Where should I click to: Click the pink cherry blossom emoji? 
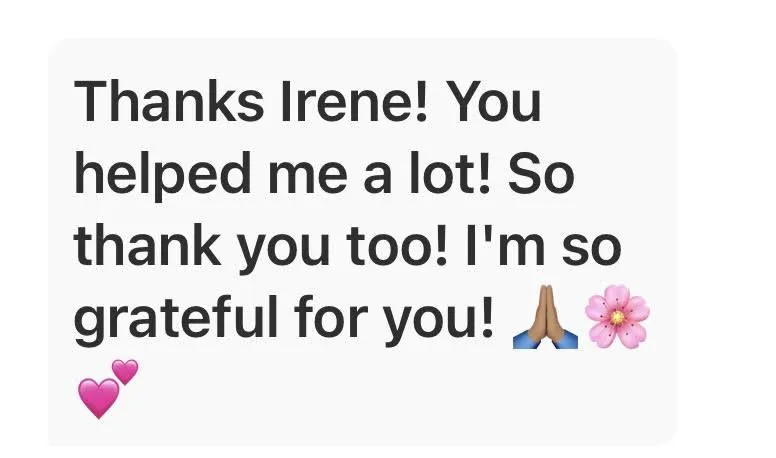coord(617,316)
